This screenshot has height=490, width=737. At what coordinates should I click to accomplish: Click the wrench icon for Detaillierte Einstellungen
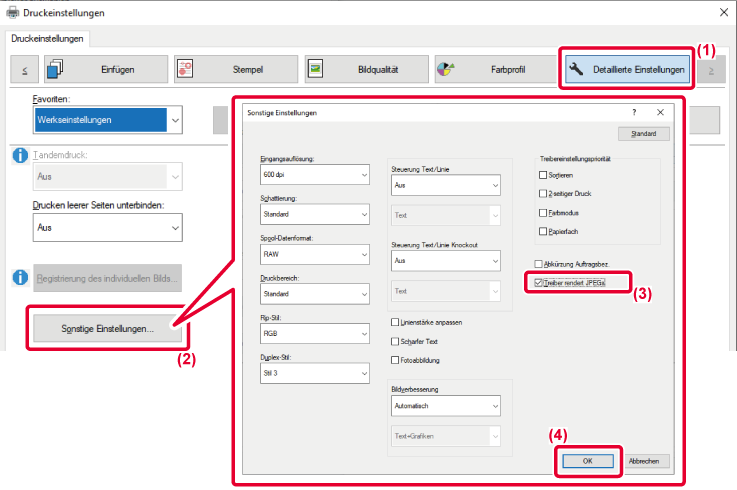click(x=576, y=70)
